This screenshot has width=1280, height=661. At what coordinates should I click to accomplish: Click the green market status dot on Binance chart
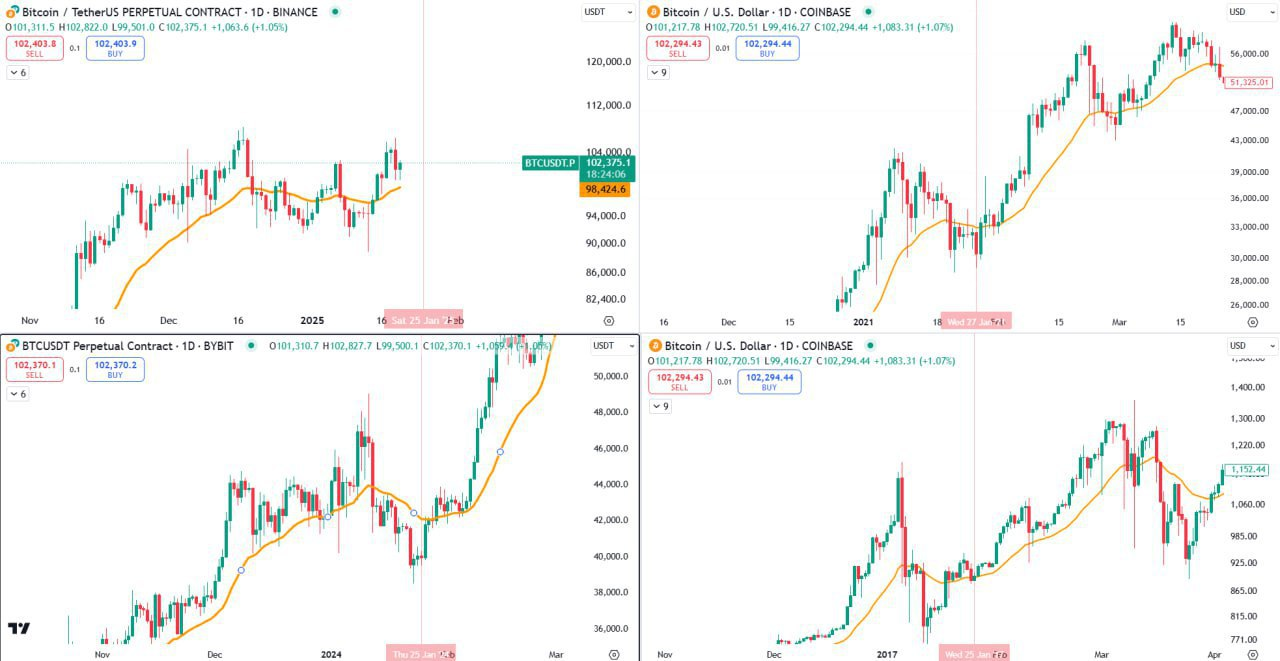(x=334, y=12)
